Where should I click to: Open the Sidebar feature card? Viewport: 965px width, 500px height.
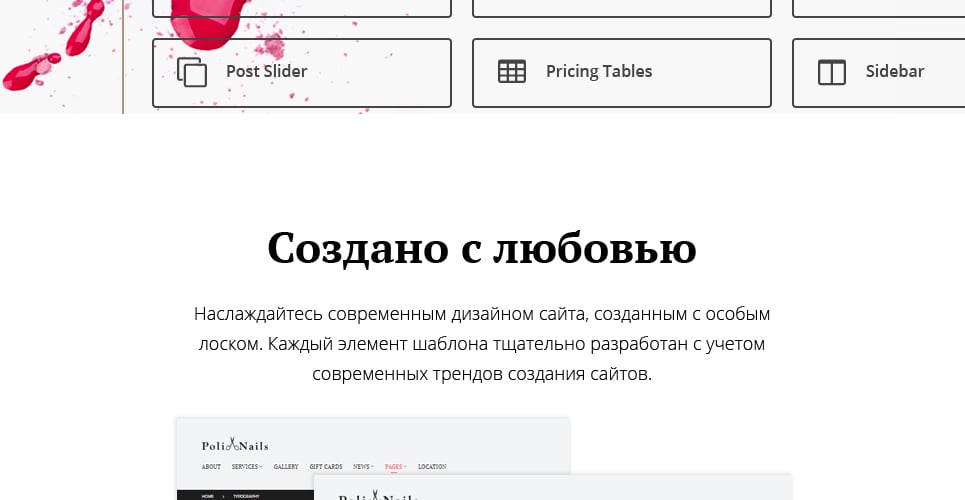point(879,73)
